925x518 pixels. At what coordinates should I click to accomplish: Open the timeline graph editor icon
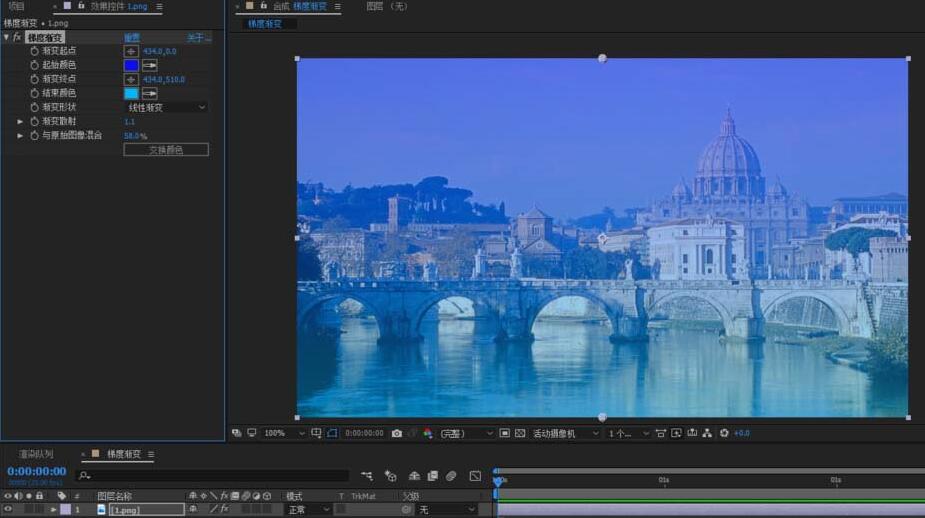(x=475, y=476)
